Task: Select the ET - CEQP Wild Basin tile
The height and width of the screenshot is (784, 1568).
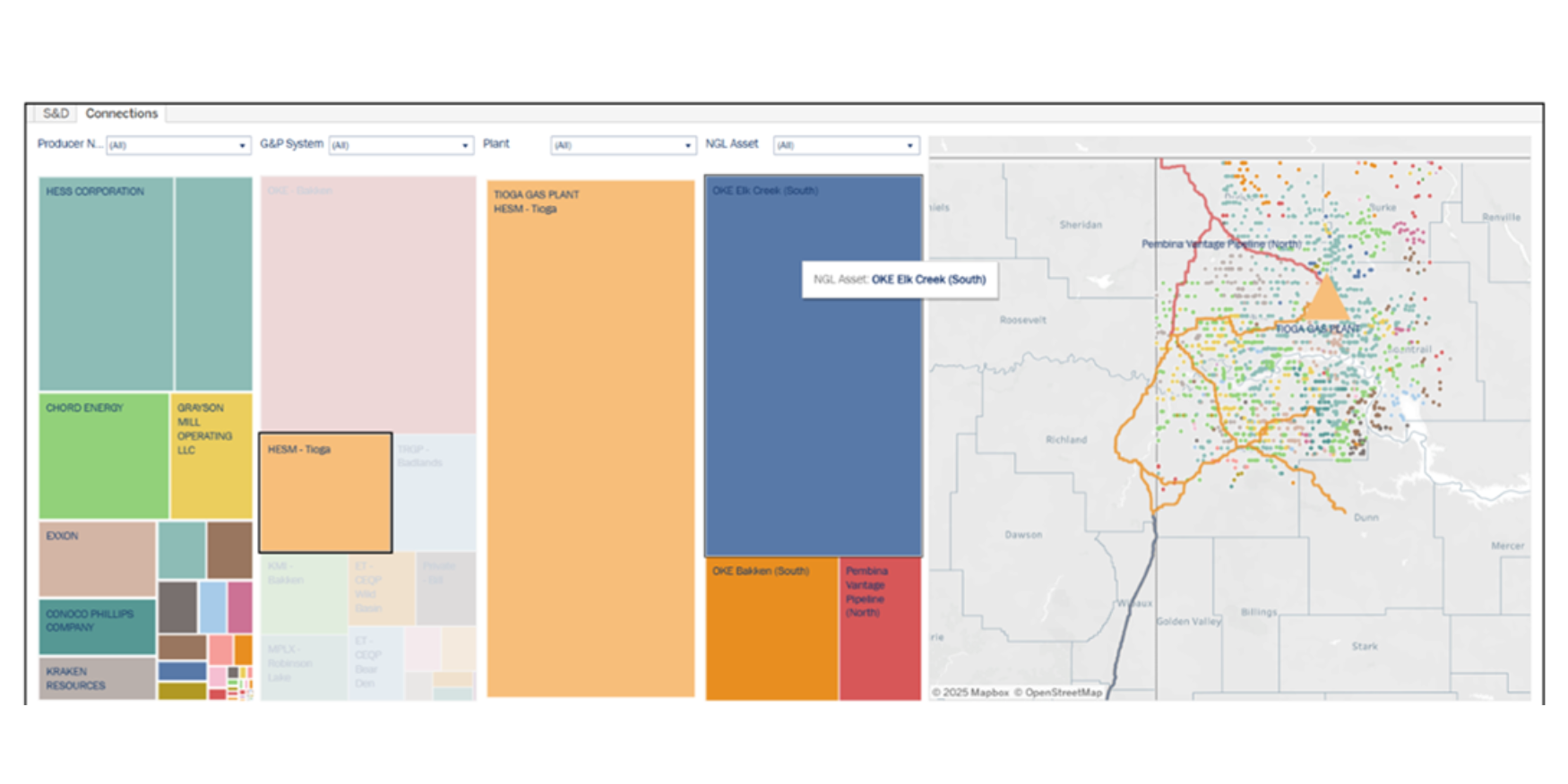Action: click(x=383, y=588)
